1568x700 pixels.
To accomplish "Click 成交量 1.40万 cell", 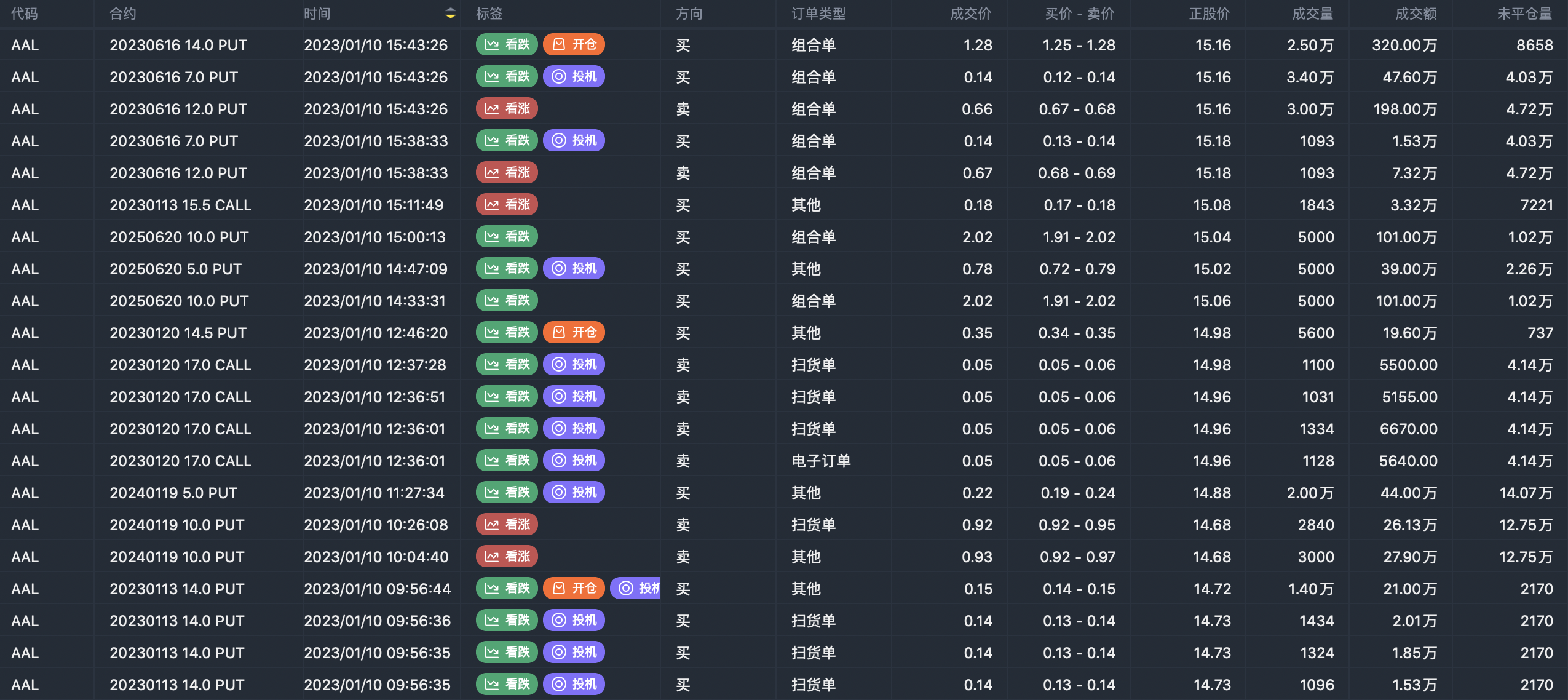I will click(x=1311, y=589).
